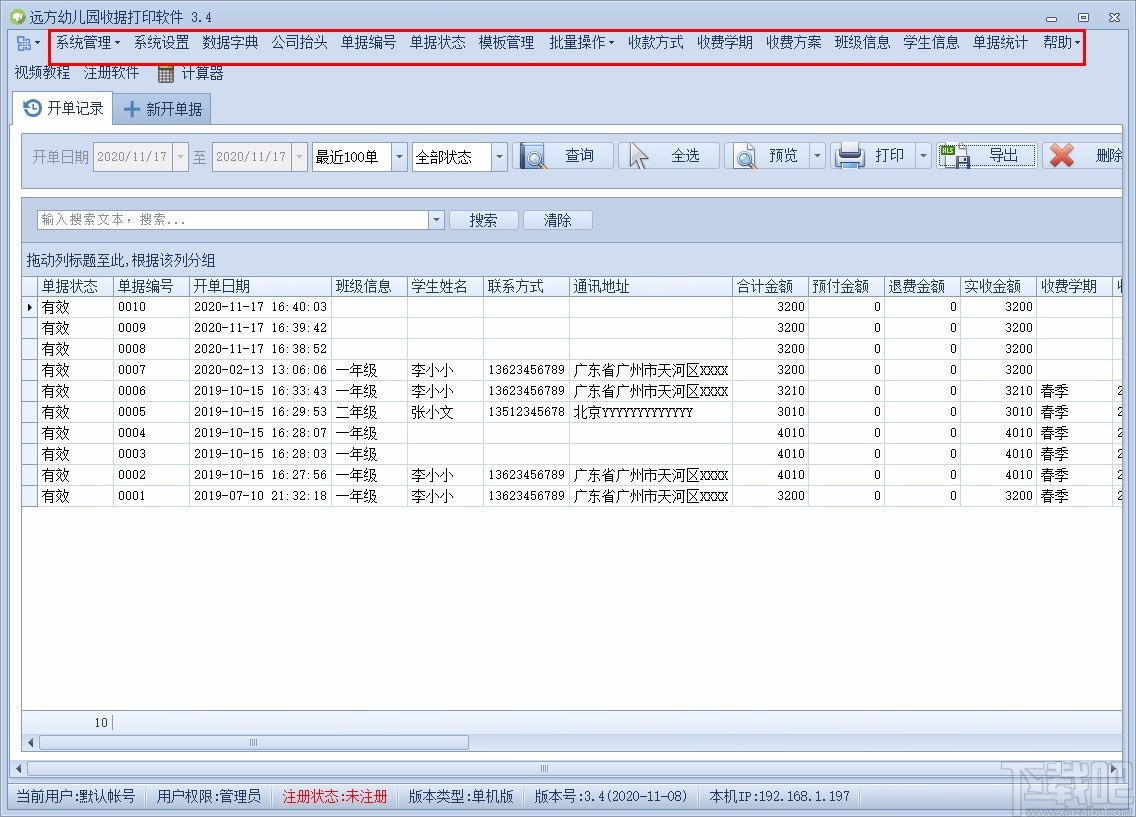Click student name 张小文 cell

coord(445,412)
